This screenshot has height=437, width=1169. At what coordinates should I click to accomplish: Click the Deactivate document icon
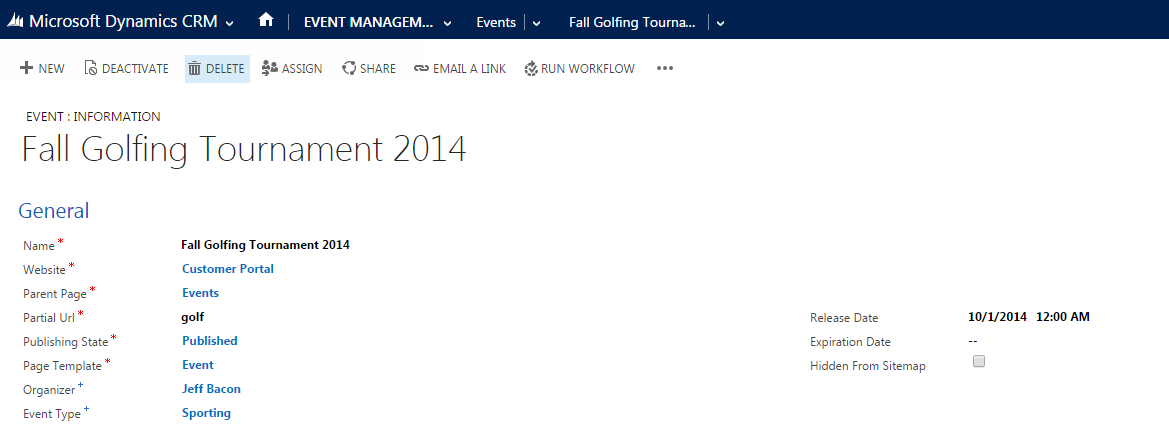91,68
